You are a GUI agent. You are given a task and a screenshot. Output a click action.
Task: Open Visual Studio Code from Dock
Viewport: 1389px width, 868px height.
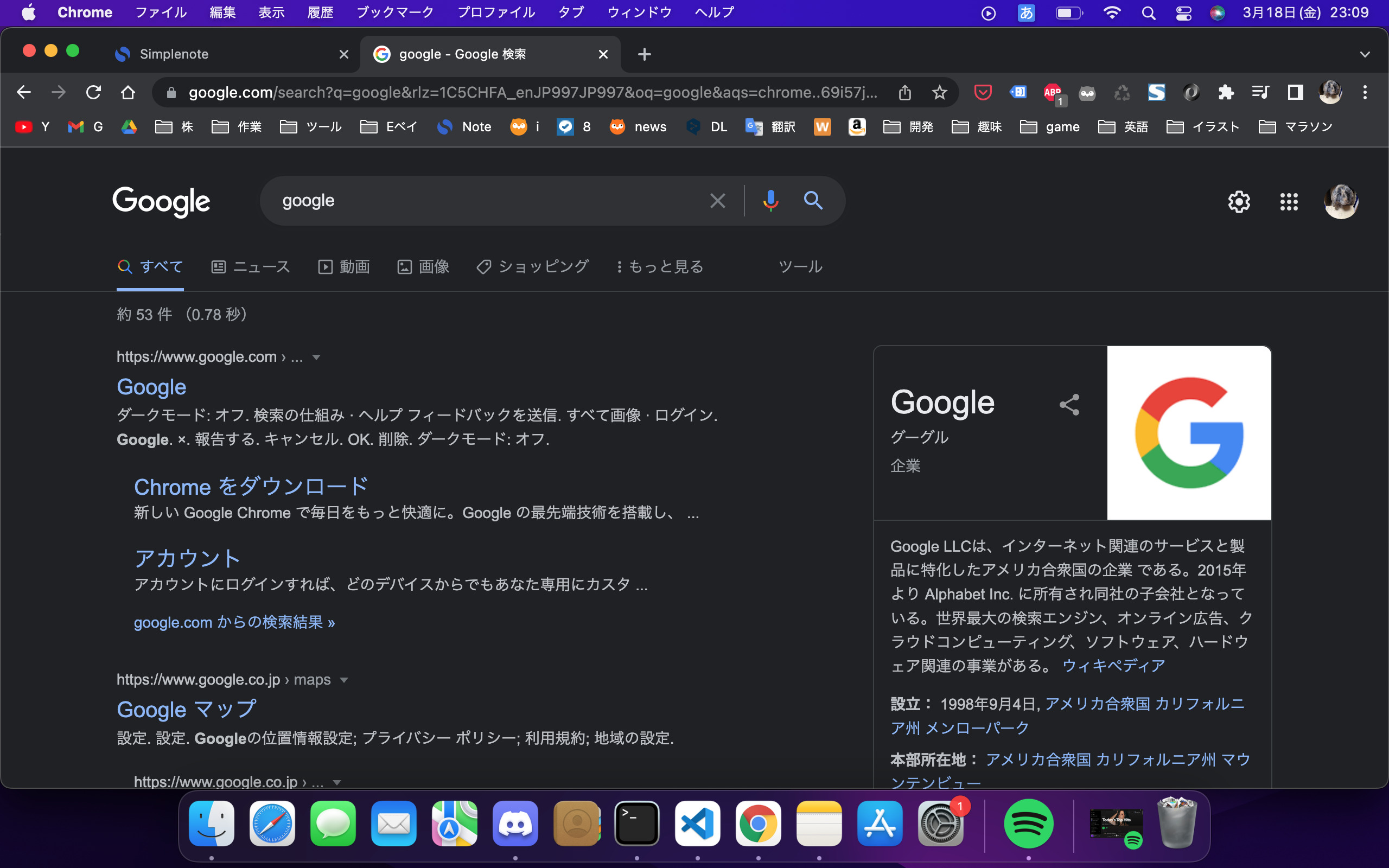click(x=697, y=824)
